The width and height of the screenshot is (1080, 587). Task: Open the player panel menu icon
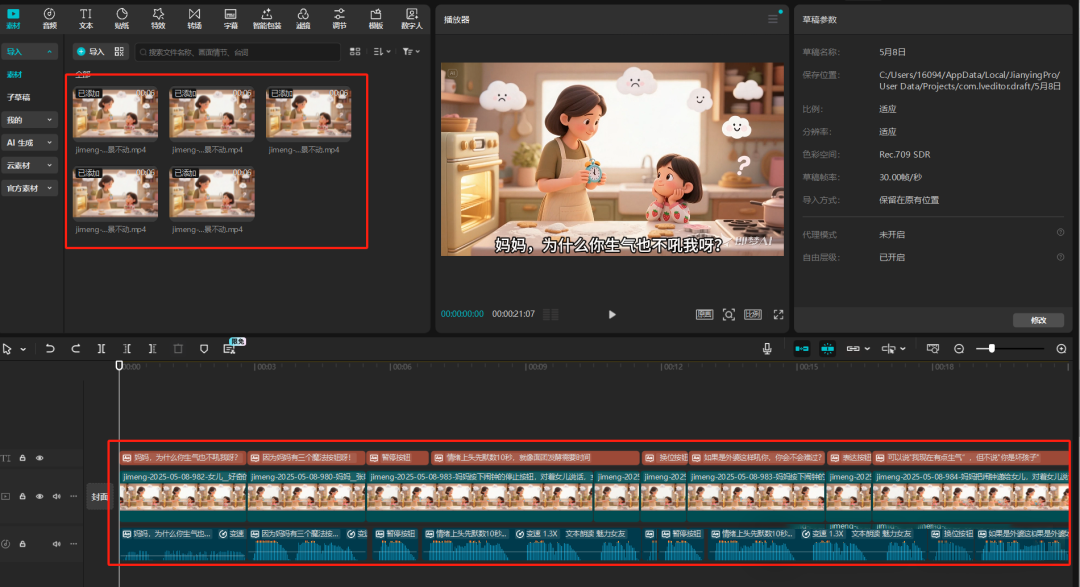[x=773, y=19]
